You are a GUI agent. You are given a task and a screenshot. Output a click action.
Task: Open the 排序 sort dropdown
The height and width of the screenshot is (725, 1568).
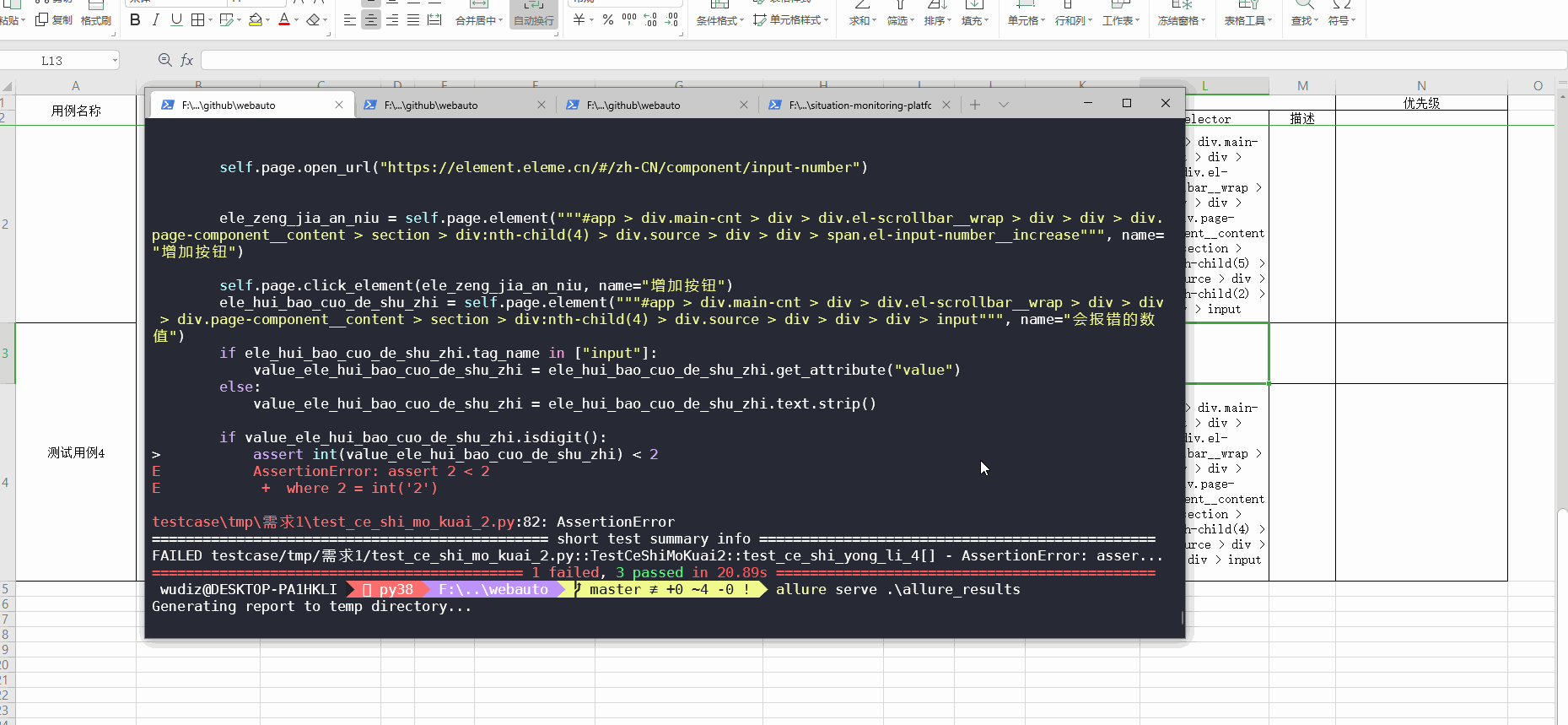coord(937,20)
